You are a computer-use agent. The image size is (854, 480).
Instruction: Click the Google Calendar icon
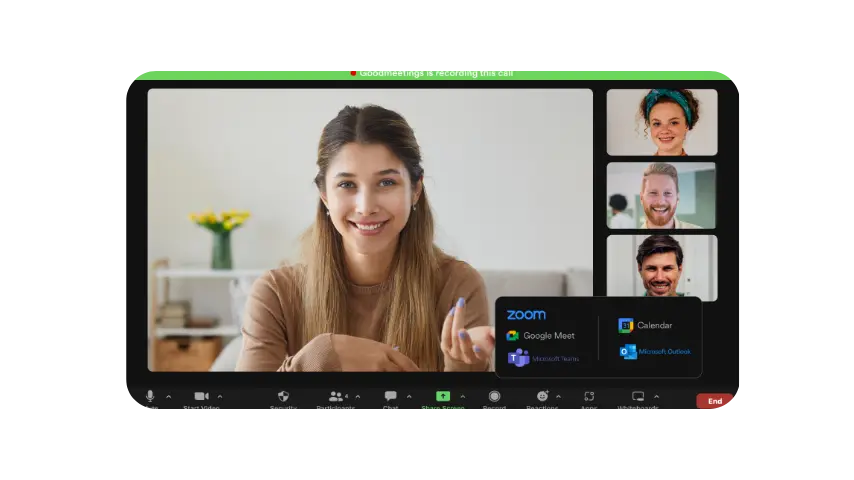click(626, 325)
